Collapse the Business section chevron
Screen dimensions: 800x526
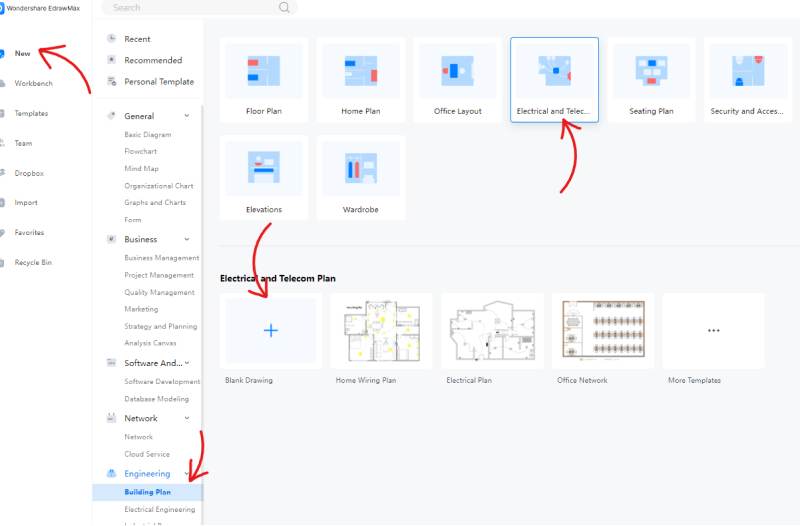point(187,239)
